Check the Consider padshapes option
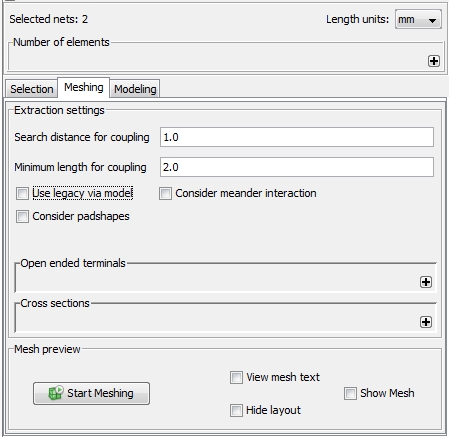Screen dimensions: 449x437 pyautogui.click(x=22, y=216)
